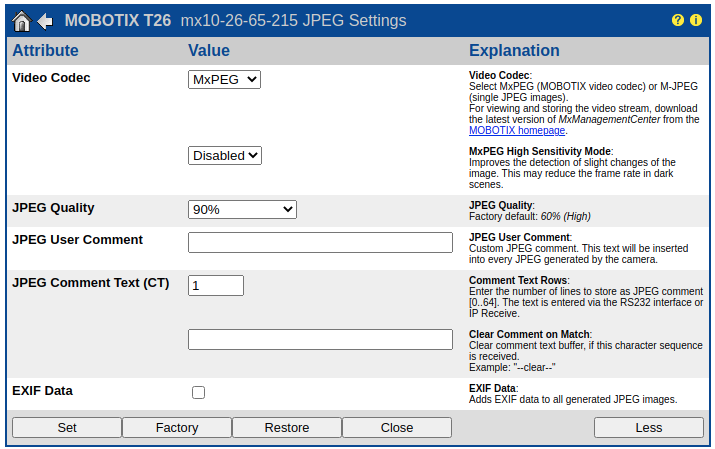Focus the Clear Comment on Match field

tap(320, 340)
